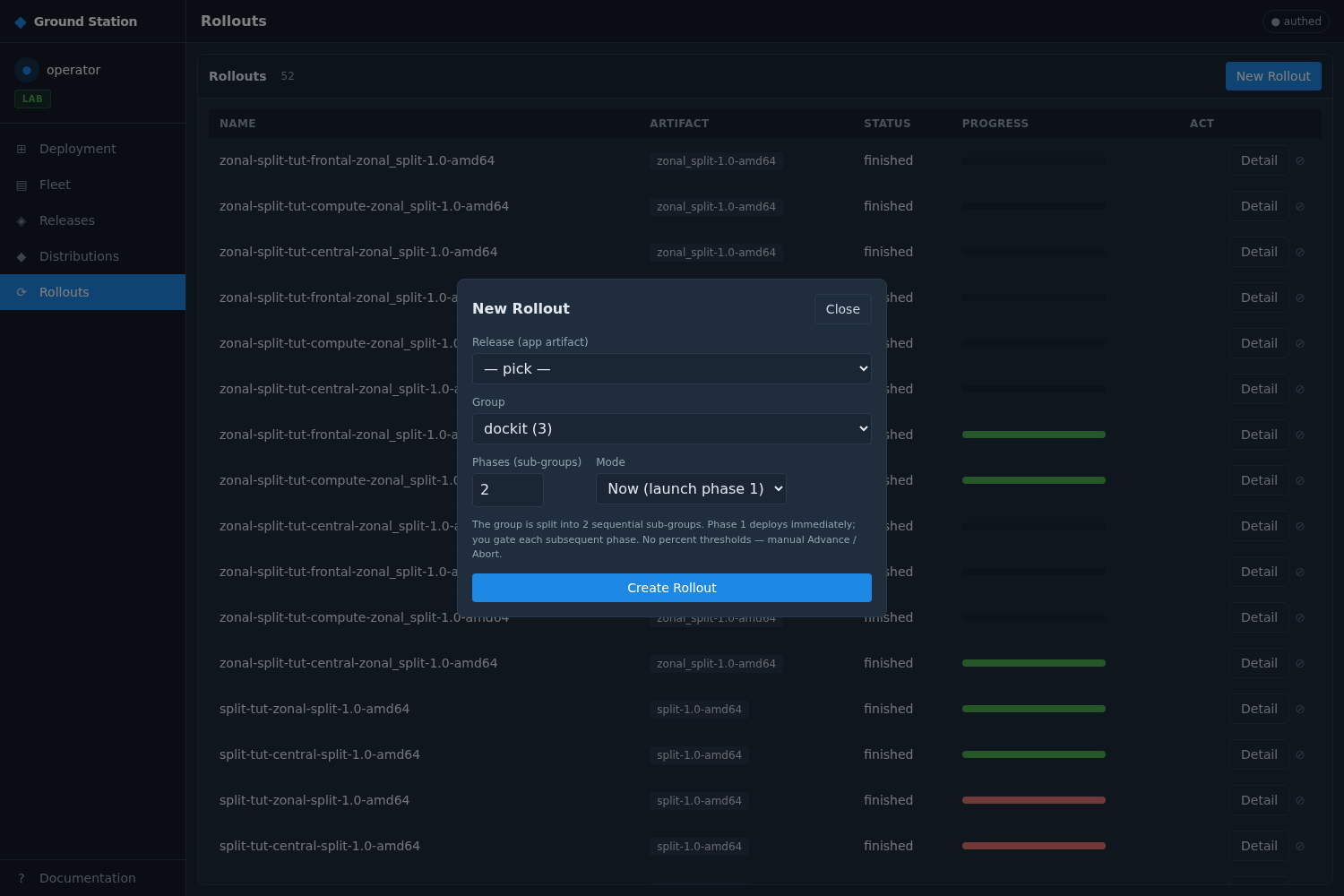
Task: Open the Mode dropdown Now (launch phase 1)
Action: coord(691,488)
